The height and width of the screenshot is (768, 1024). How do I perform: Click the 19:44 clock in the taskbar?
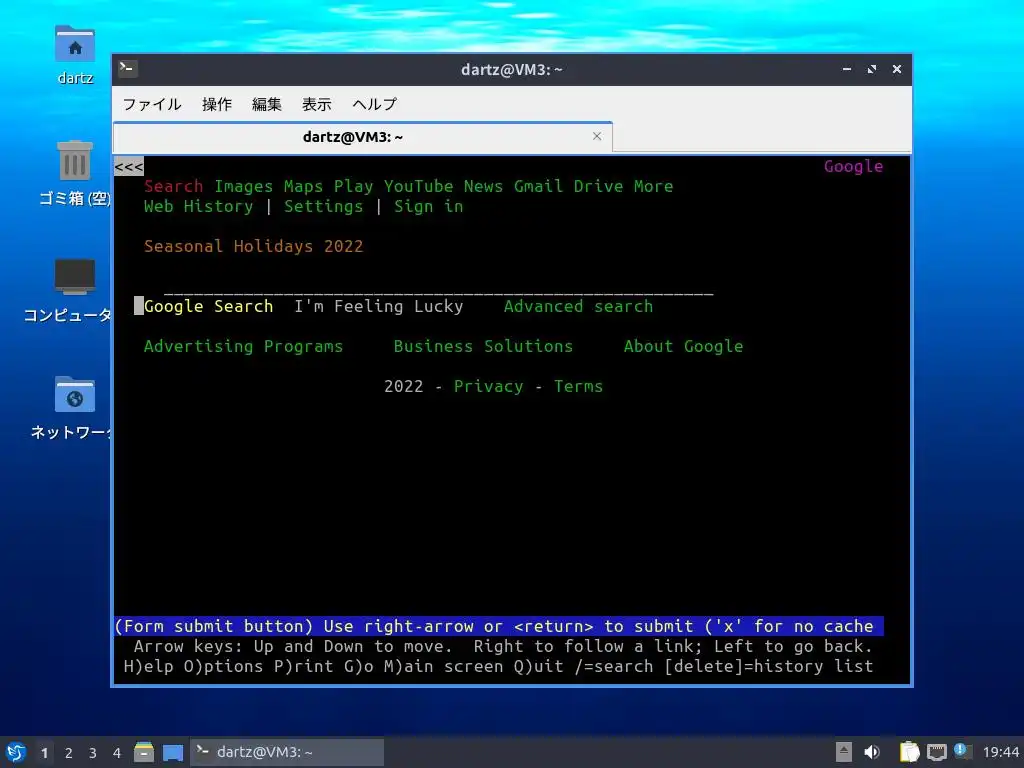coord(1000,752)
